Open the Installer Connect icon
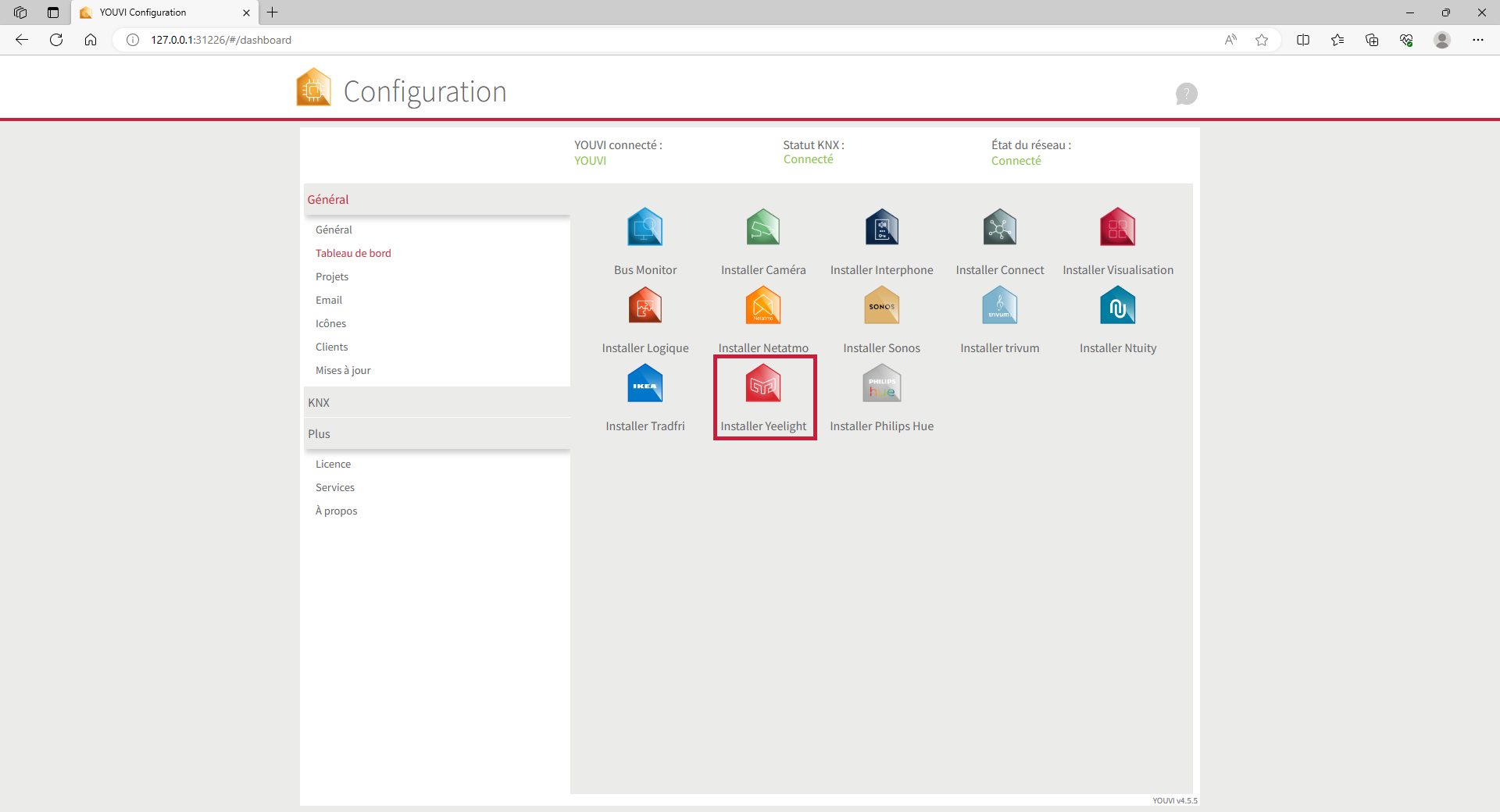This screenshot has height=812, width=1500. click(1000, 227)
